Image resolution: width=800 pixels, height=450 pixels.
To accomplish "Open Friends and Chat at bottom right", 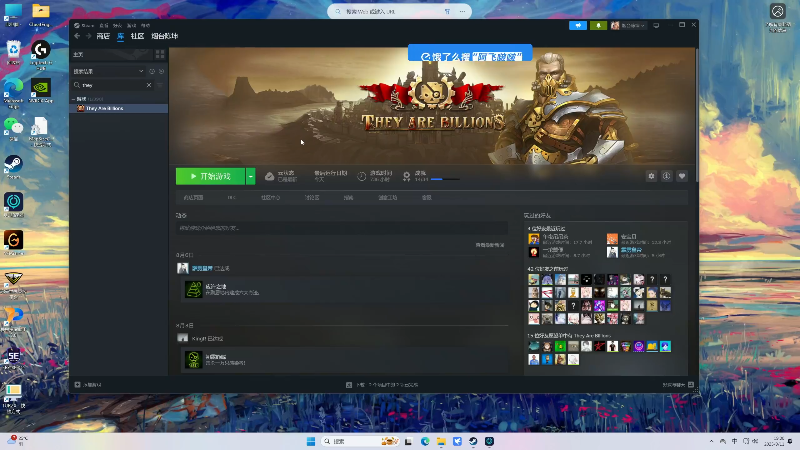I will (678, 385).
